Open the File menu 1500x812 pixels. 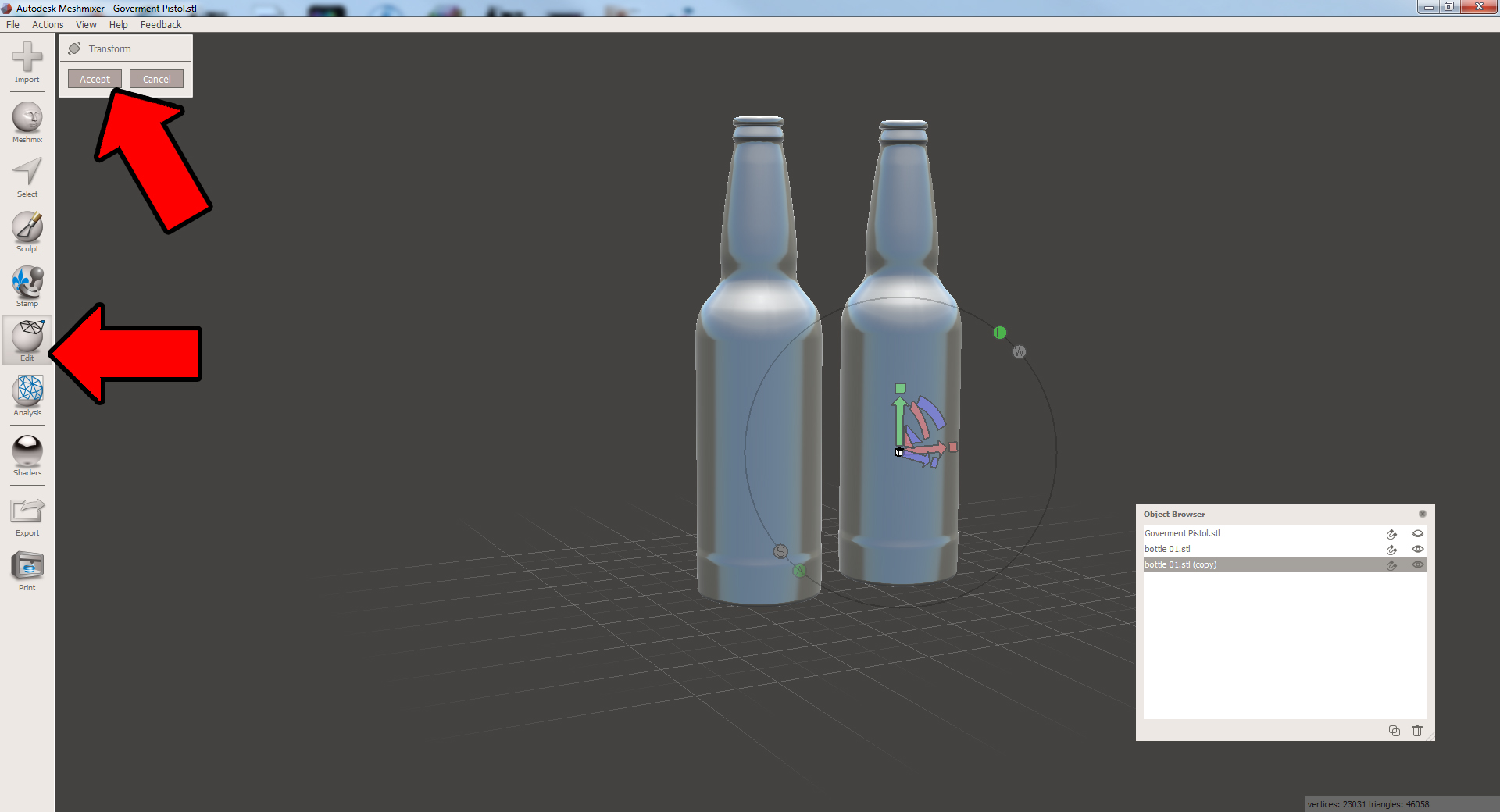pos(12,25)
